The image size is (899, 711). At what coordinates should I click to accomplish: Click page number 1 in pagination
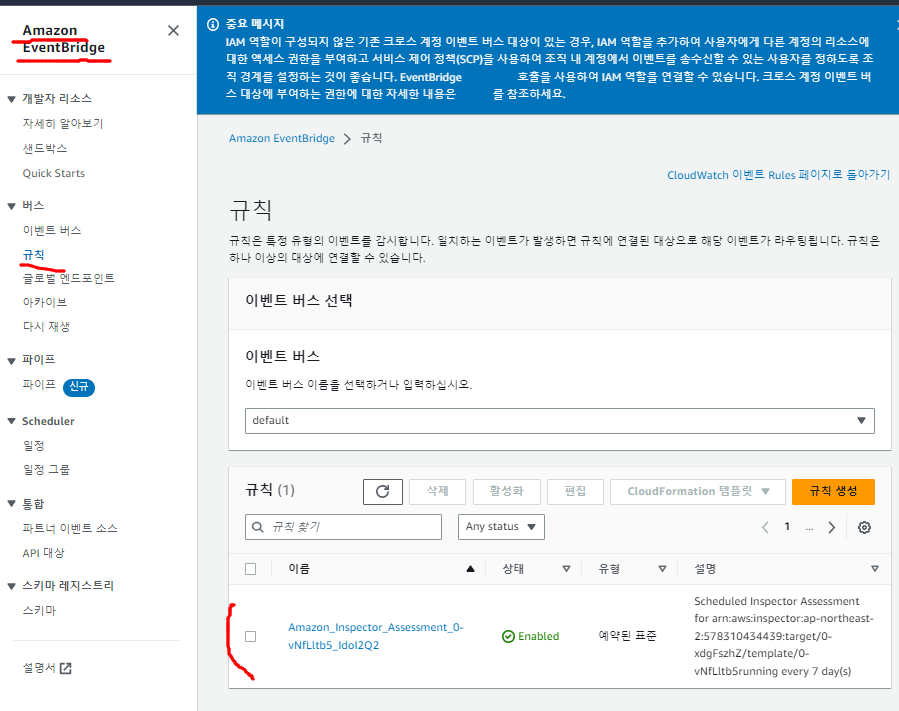coord(787,526)
